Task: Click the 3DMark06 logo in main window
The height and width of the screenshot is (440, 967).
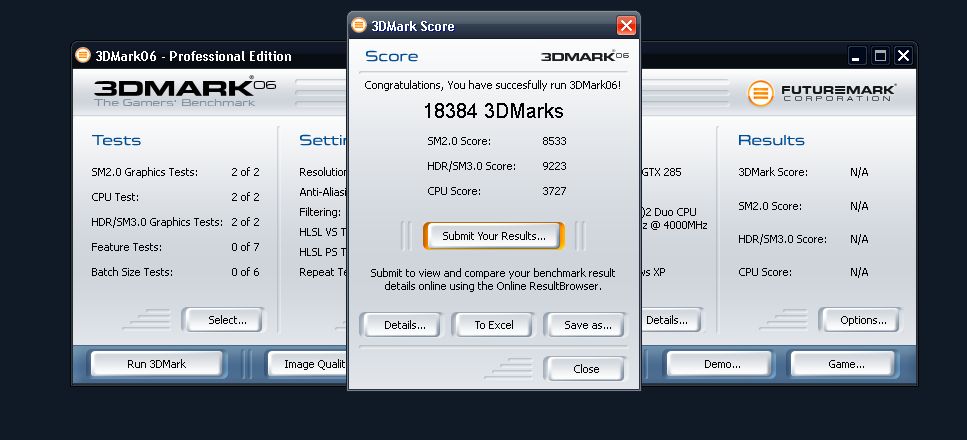Action: [184, 92]
